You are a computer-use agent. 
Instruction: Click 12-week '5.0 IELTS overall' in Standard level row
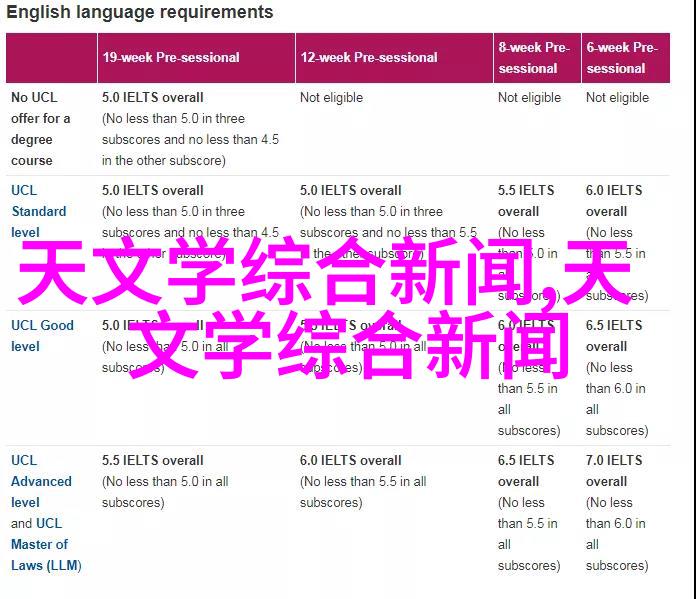(350, 190)
